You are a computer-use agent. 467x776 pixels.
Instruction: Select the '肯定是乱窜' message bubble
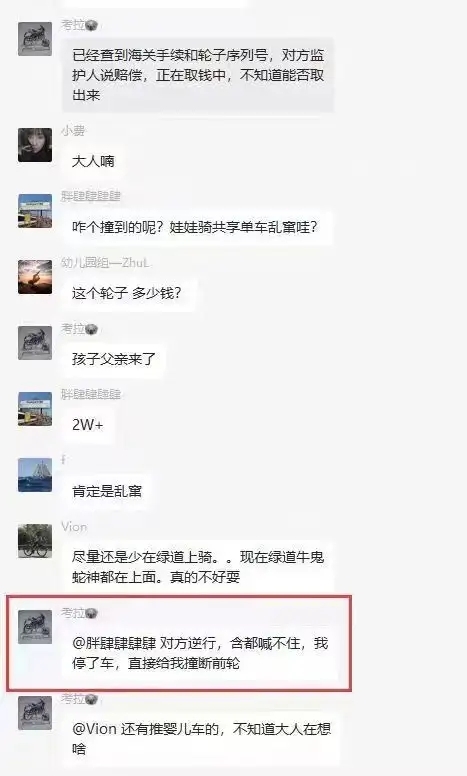107,491
